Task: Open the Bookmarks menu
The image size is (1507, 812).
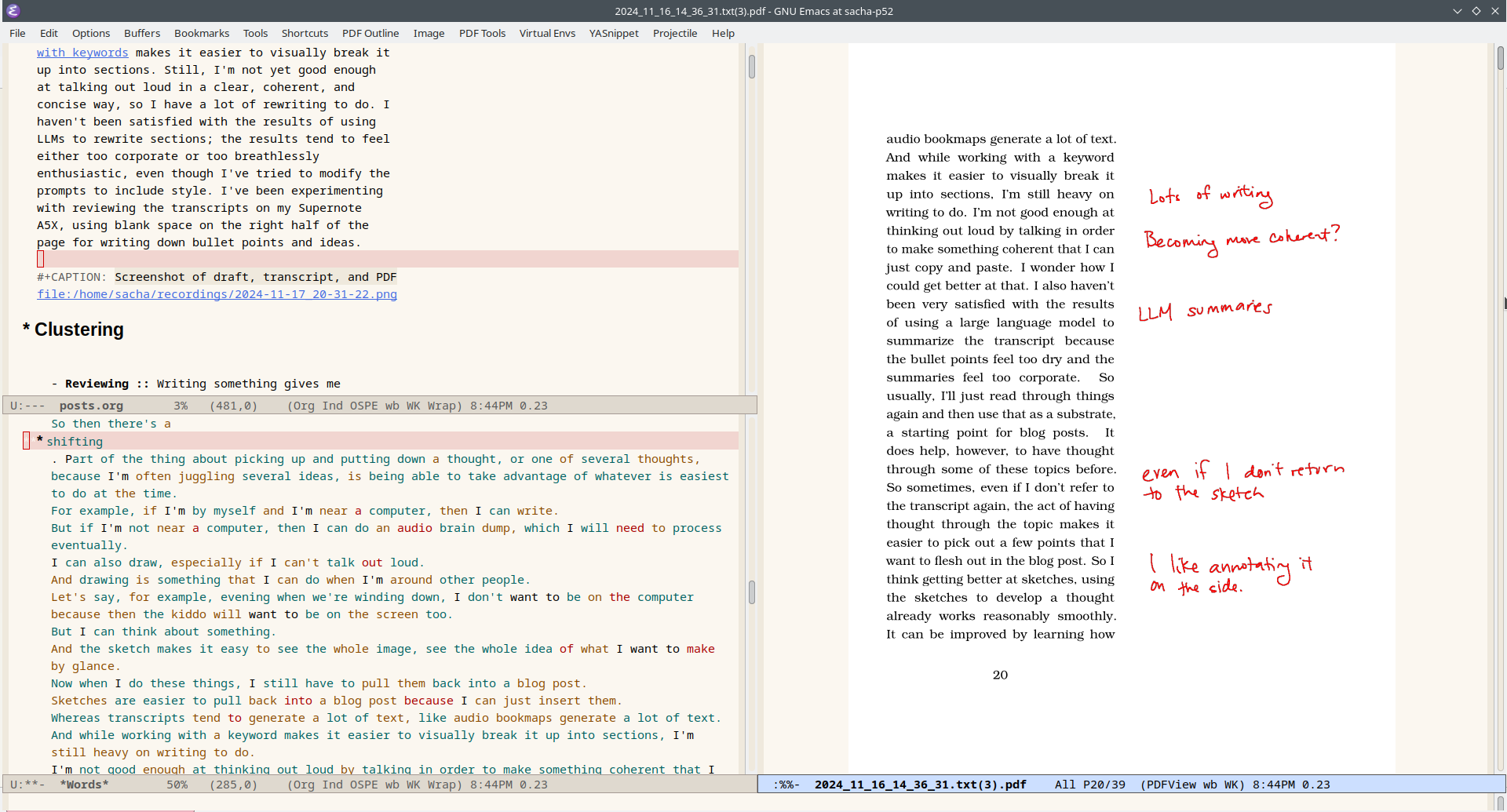Action: click(202, 33)
